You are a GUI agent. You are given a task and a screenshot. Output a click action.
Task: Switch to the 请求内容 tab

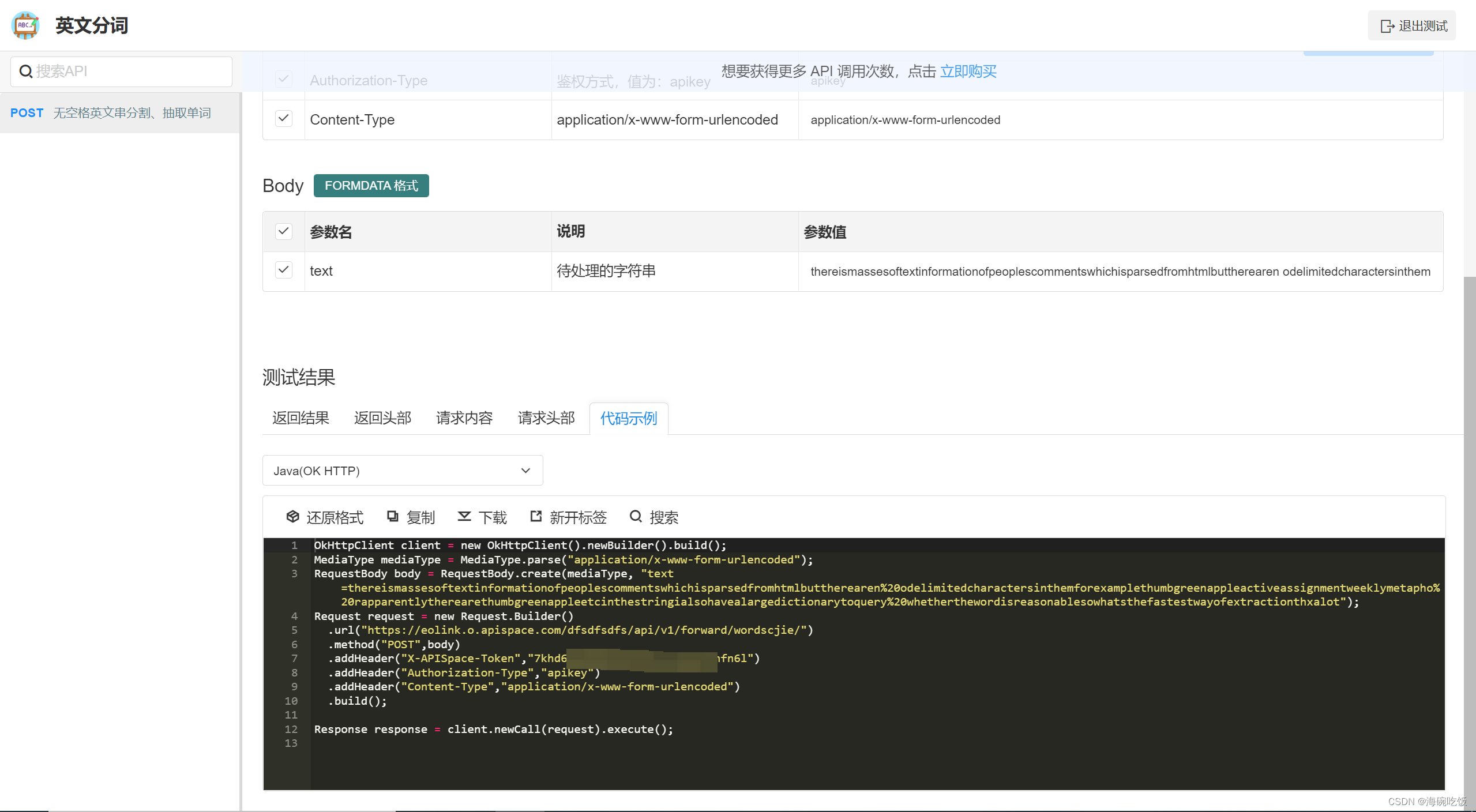464,418
